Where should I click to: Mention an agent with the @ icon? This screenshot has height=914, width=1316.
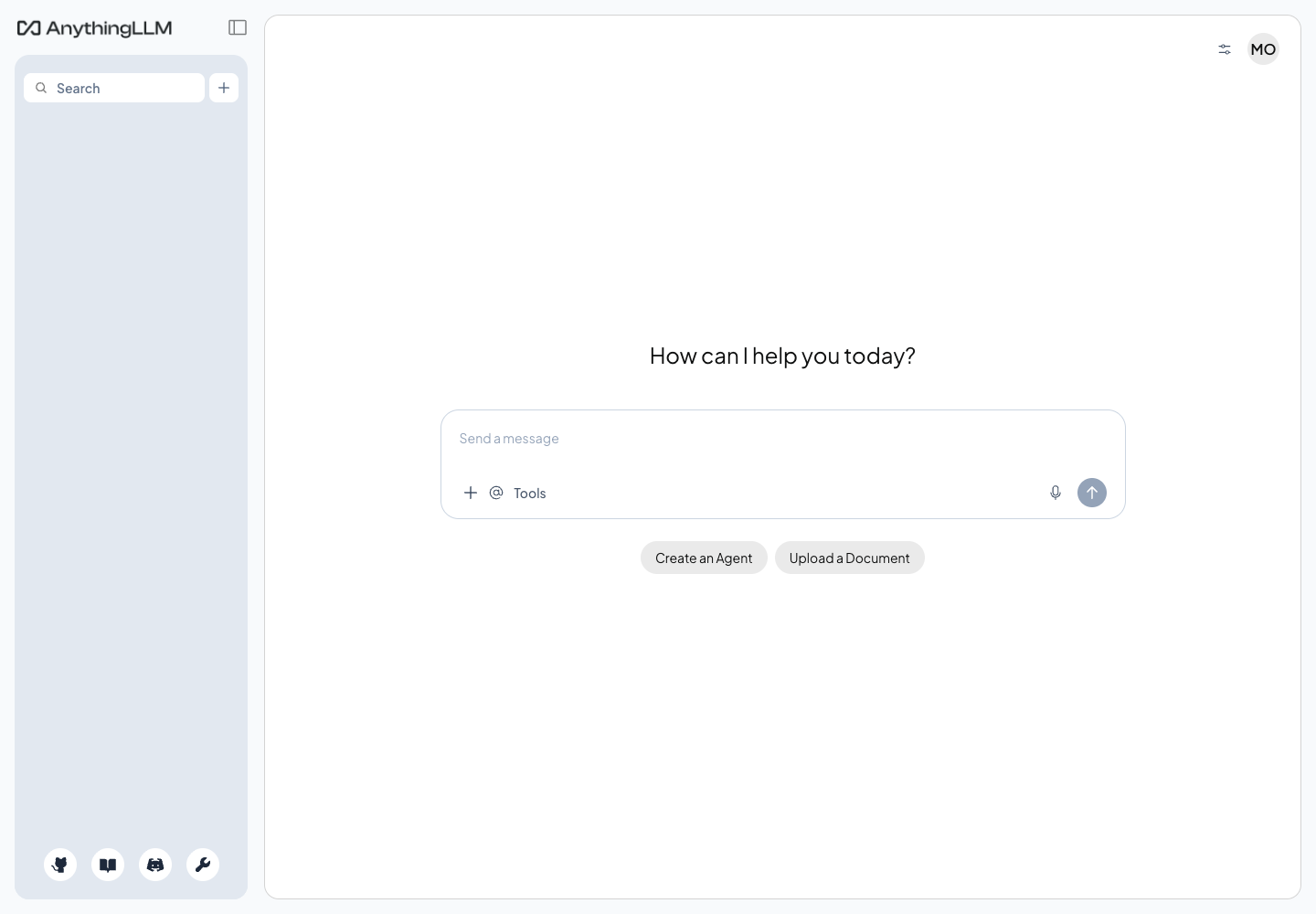(x=496, y=493)
